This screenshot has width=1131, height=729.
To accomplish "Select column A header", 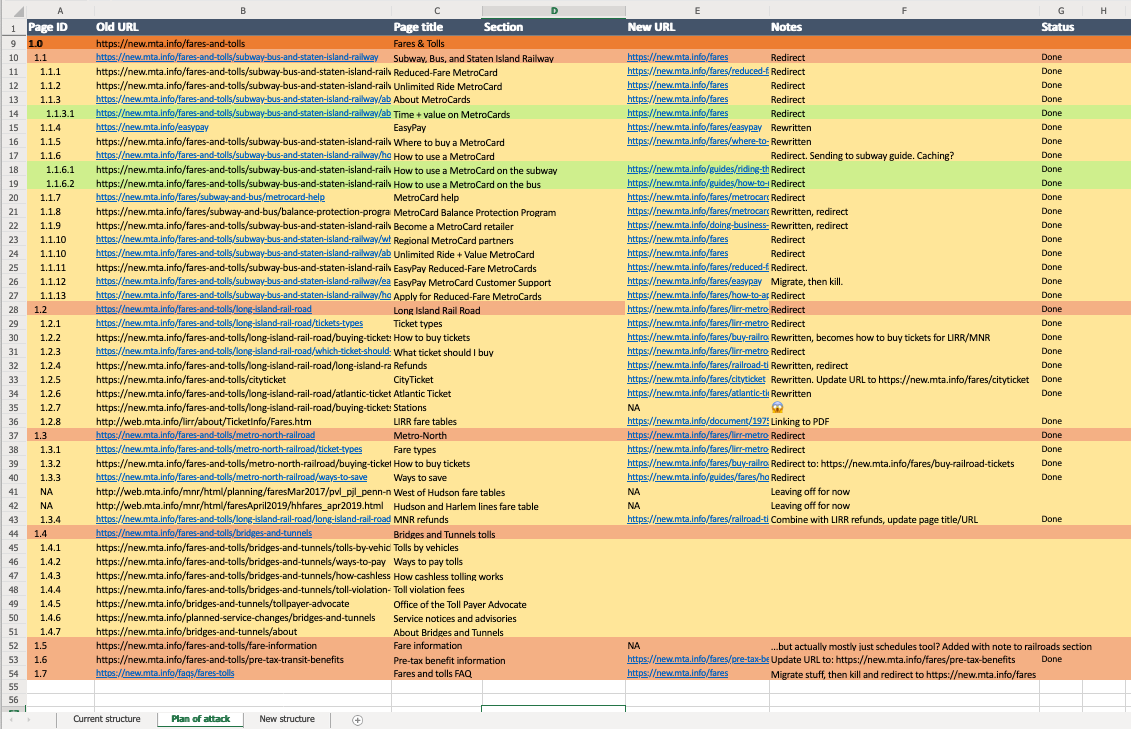I will pyautogui.click(x=60, y=11).
